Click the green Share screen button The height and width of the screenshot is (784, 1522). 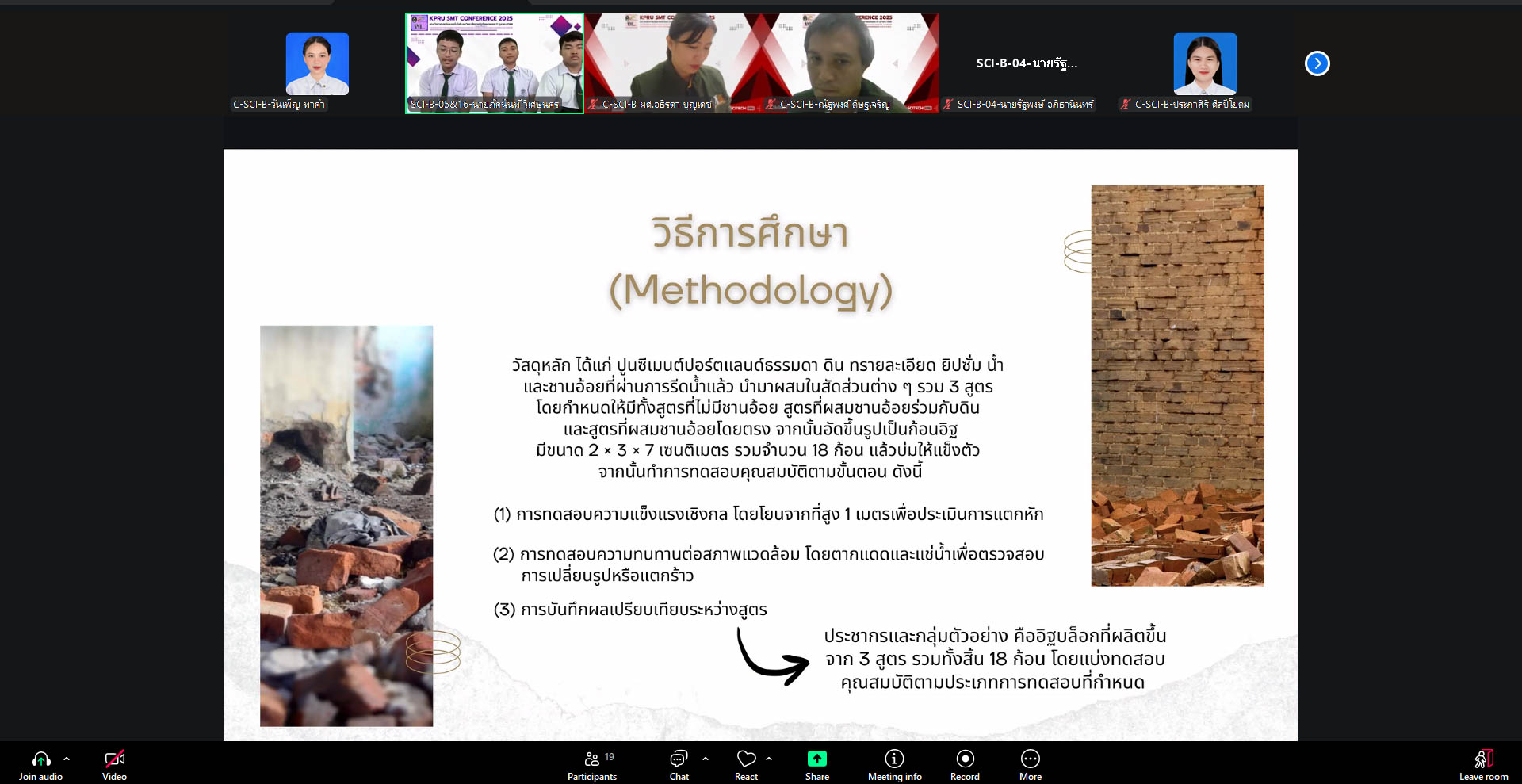point(816,759)
